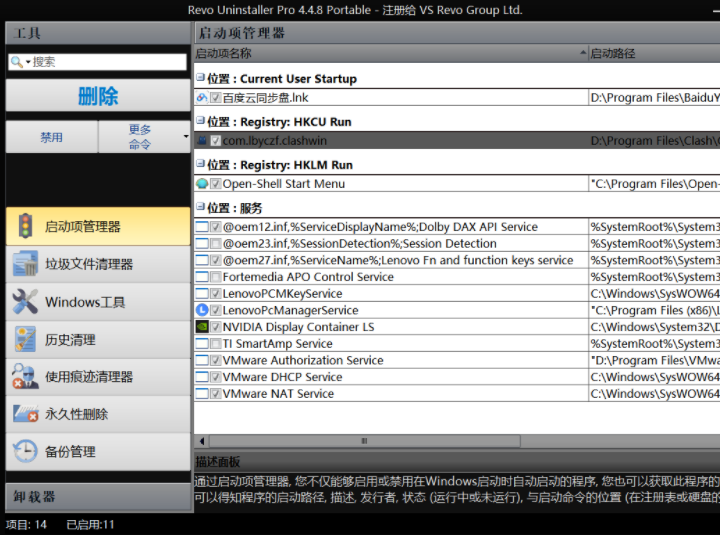Open the 永久性删除 shredder icon

click(25, 414)
